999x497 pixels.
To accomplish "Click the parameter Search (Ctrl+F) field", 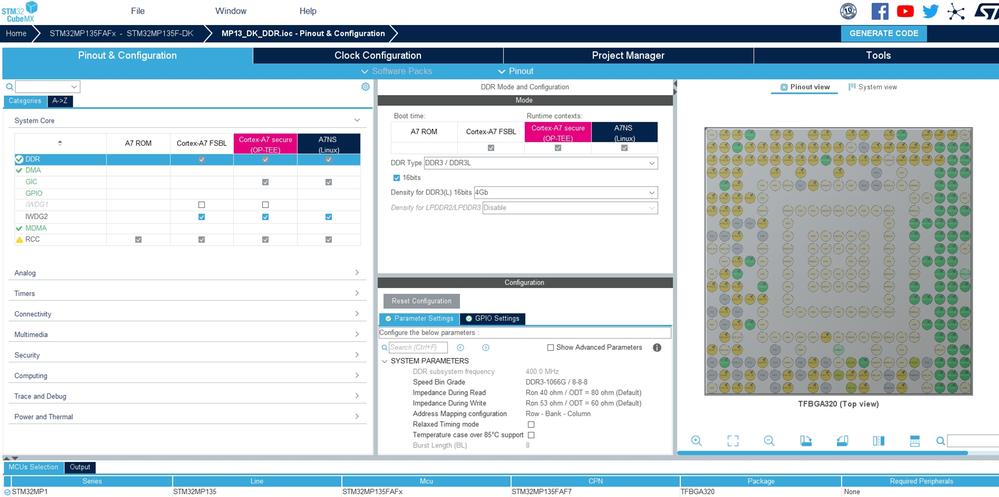I will pos(418,347).
